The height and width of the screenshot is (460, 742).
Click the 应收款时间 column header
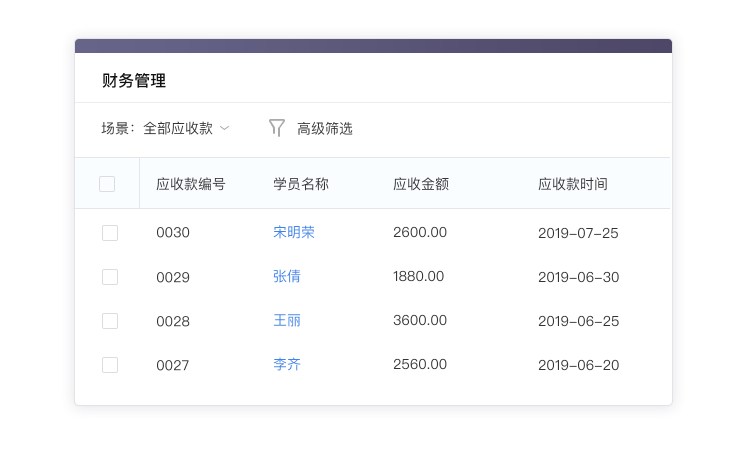point(573,184)
